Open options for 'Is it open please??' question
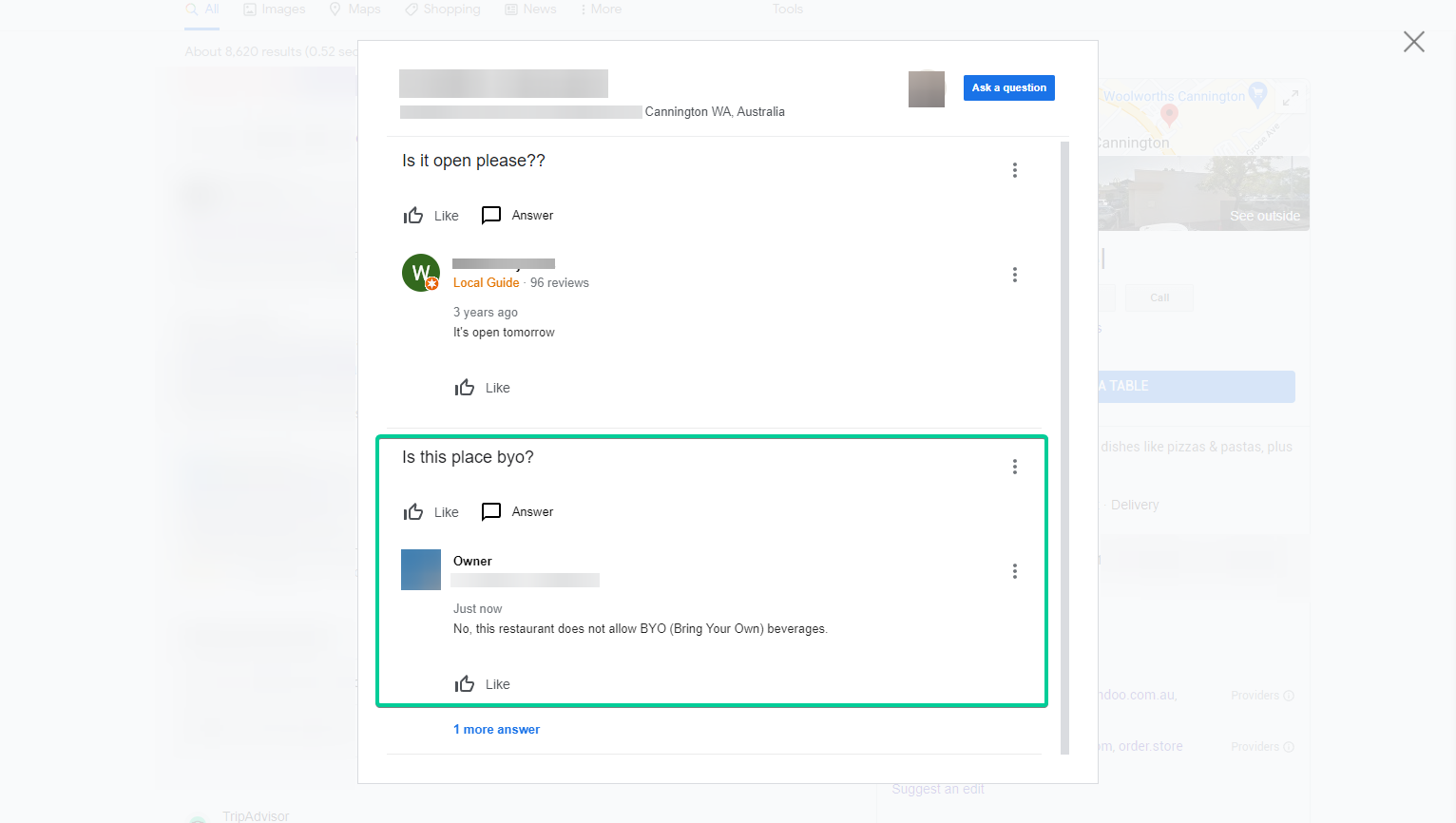 [x=1015, y=170]
